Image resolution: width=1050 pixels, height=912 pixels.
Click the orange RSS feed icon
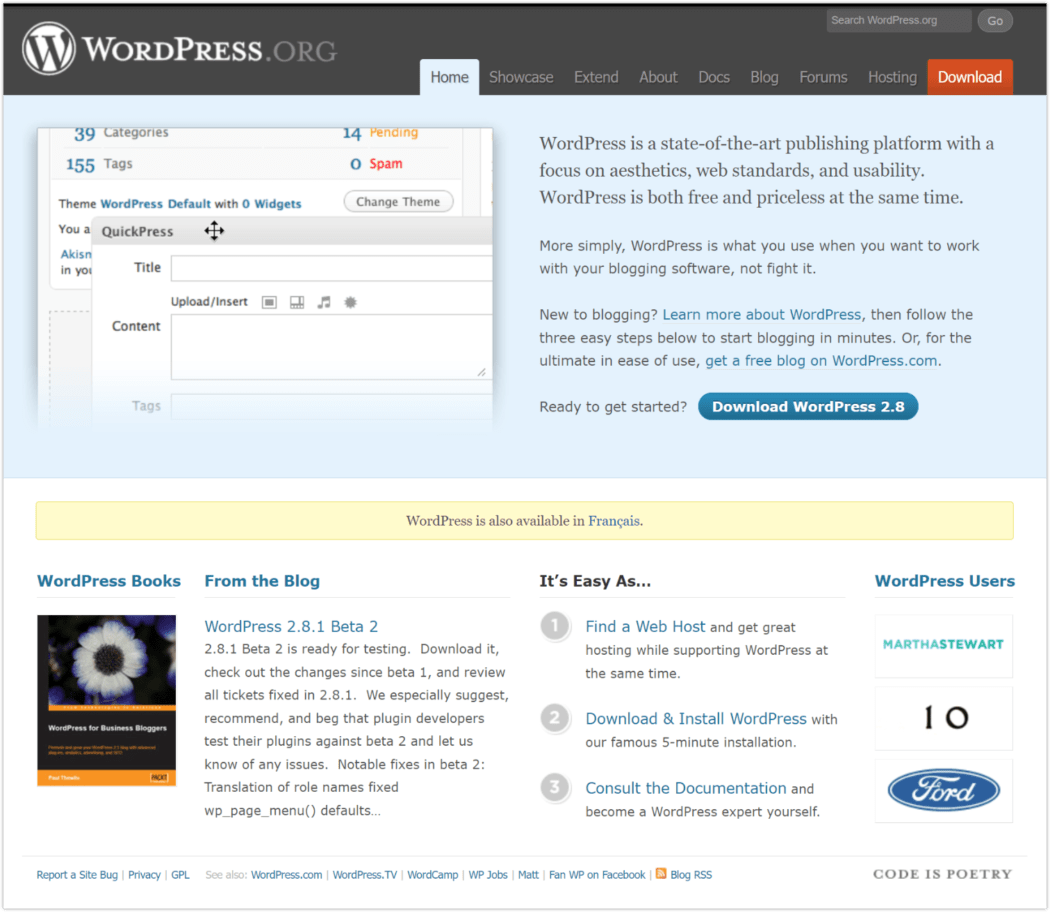click(x=661, y=874)
